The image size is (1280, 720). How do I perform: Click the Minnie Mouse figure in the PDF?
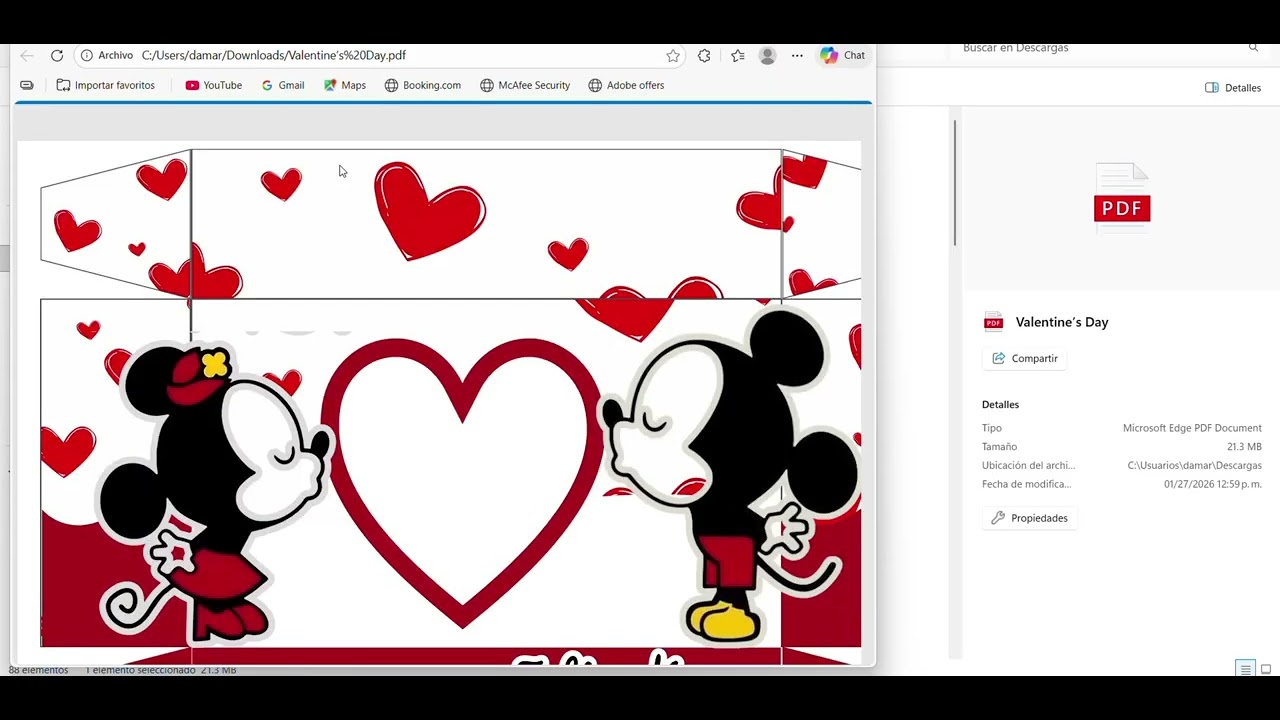215,490
